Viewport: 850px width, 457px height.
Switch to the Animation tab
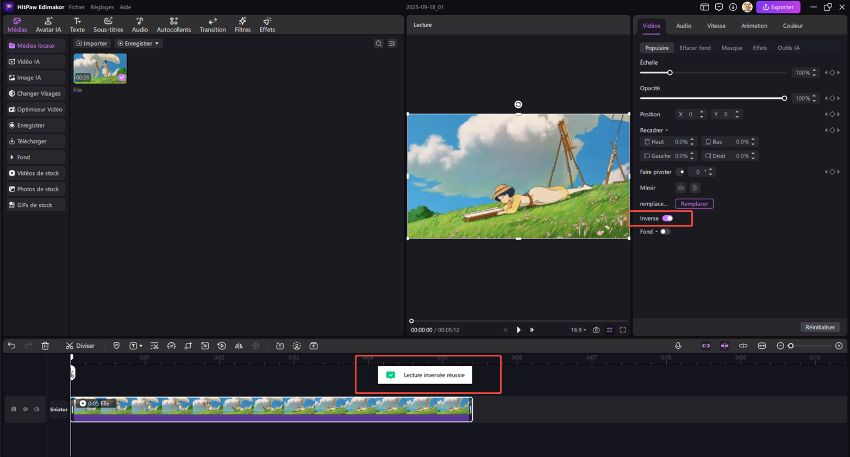tap(754, 25)
